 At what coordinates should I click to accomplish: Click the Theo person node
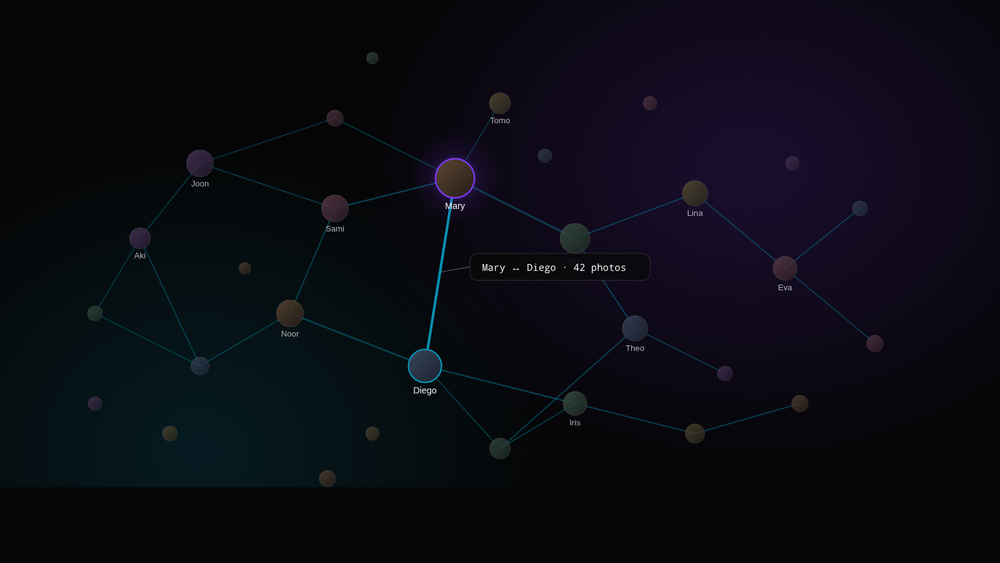point(635,328)
